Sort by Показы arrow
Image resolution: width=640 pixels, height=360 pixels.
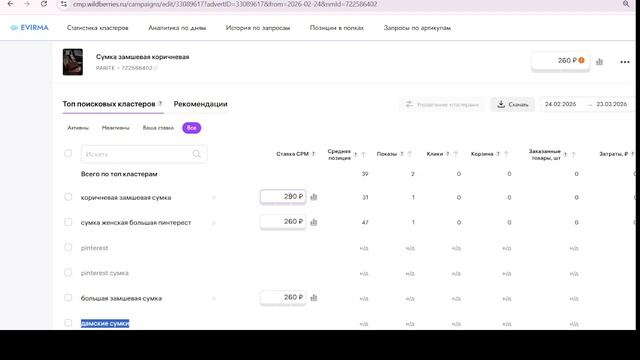(x=409, y=154)
